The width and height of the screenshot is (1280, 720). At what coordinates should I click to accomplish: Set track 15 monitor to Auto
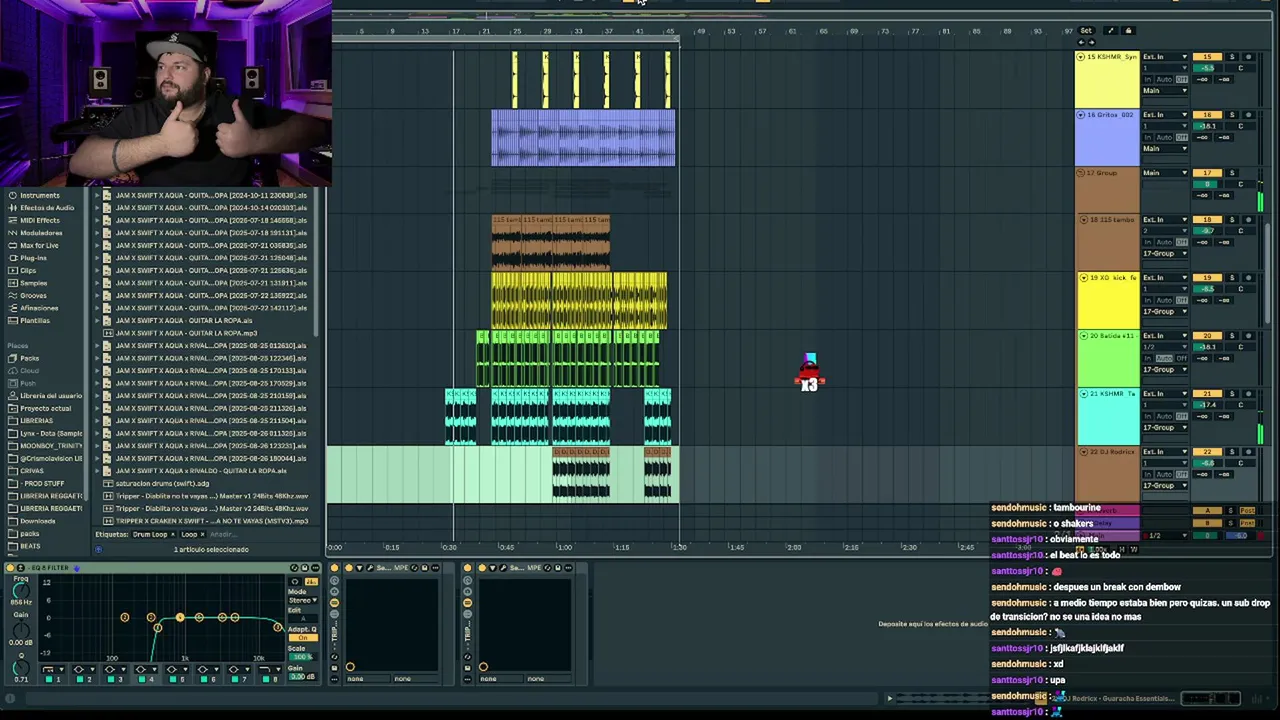pyautogui.click(x=1164, y=79)
